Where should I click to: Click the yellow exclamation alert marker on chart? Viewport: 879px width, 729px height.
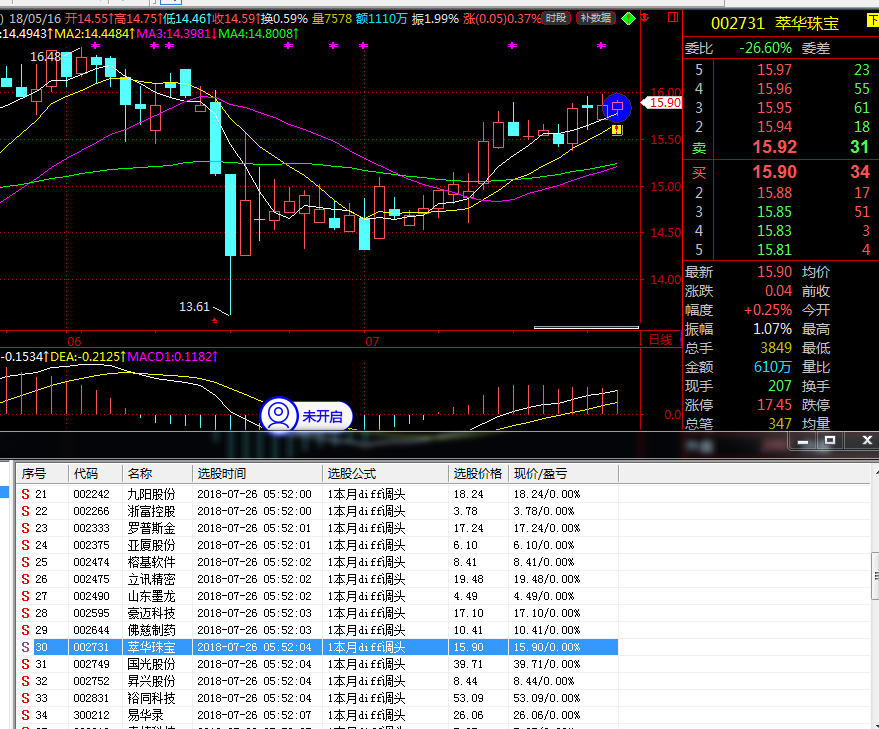tap(617, 130)
